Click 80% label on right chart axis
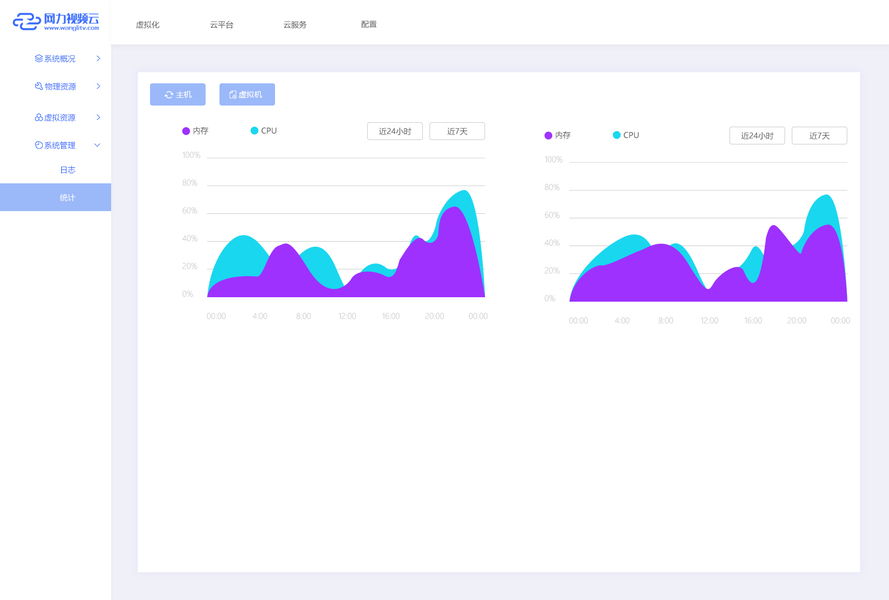This screenshot has height=600, width=889. coord(552,187)
